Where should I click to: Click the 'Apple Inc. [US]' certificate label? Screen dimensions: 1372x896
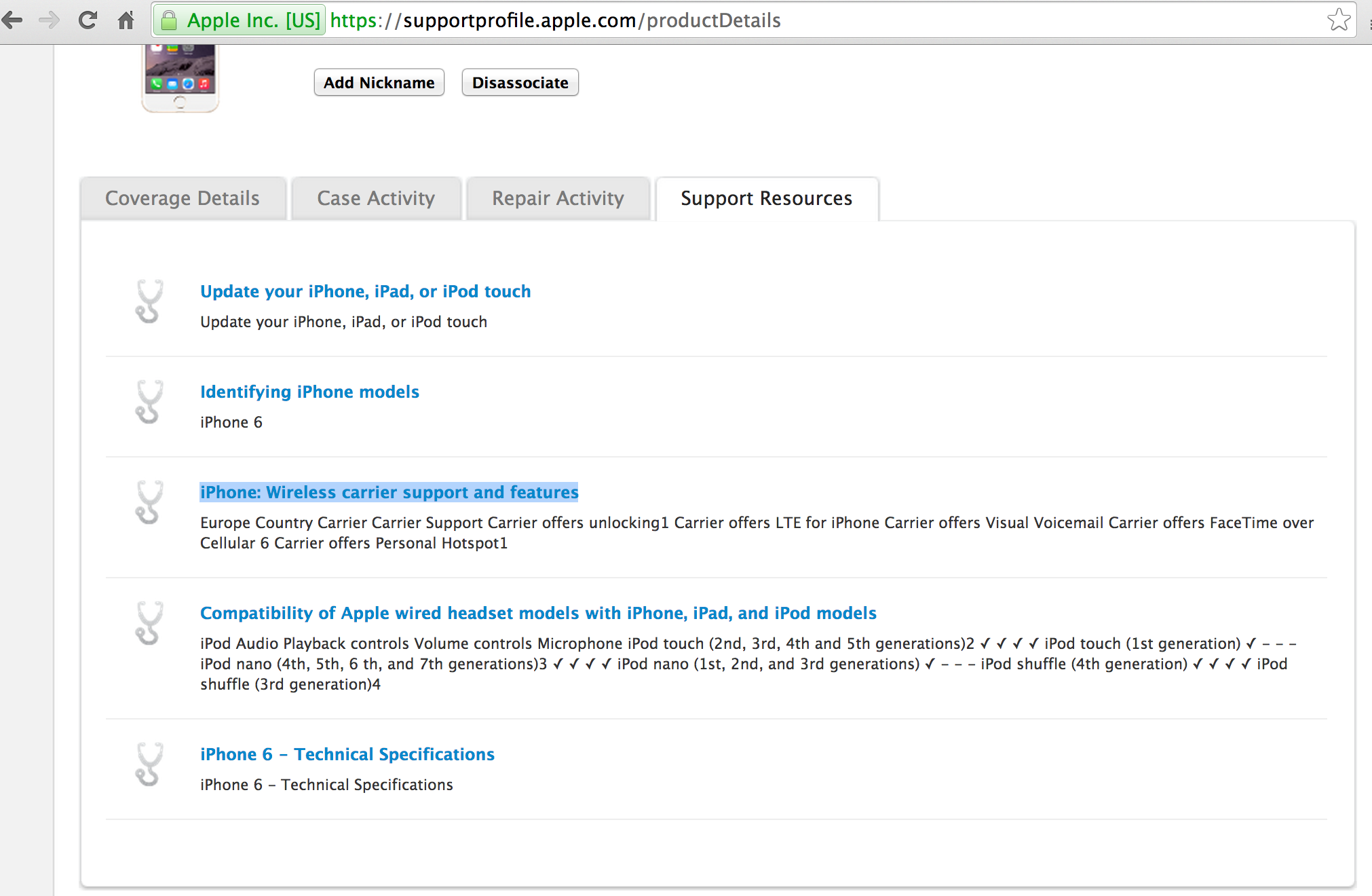click(253, 20)
